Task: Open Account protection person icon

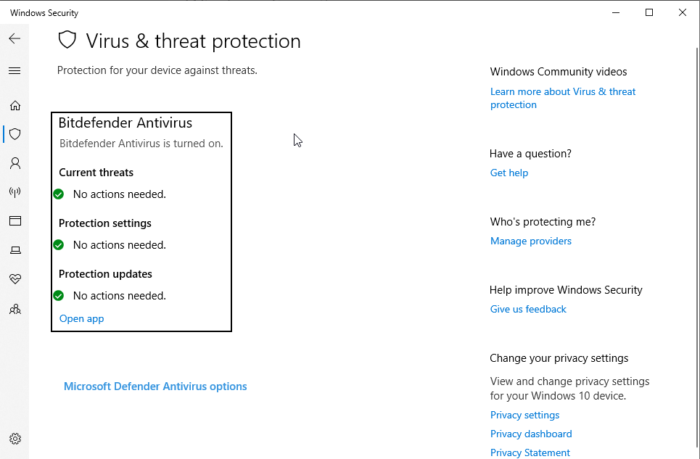Action: [14, 163]
